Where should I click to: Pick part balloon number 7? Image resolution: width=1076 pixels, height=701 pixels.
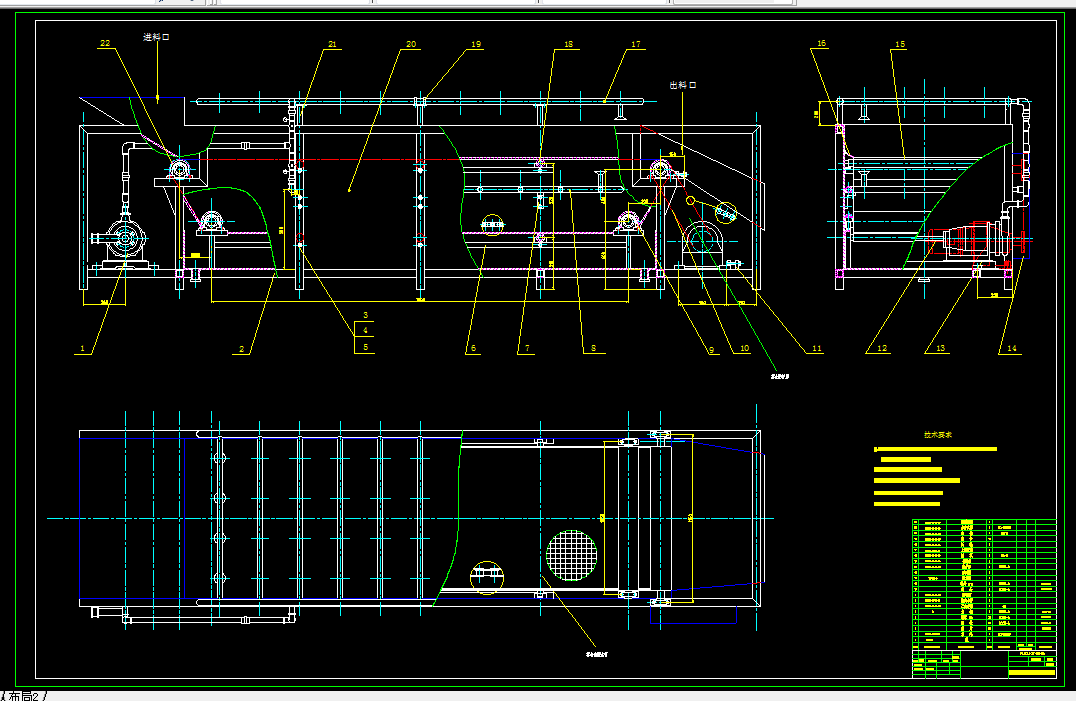(527, 348)
